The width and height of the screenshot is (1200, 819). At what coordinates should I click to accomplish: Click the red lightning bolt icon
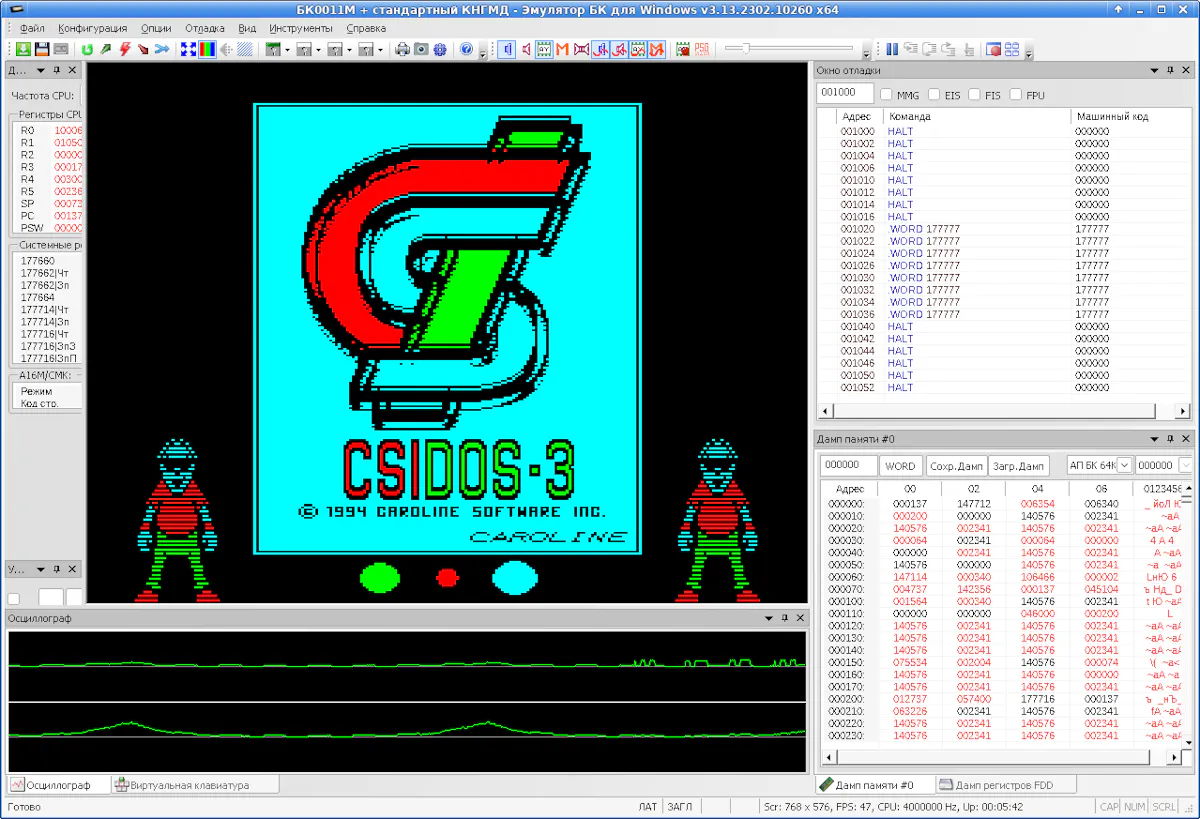point(124,49)
